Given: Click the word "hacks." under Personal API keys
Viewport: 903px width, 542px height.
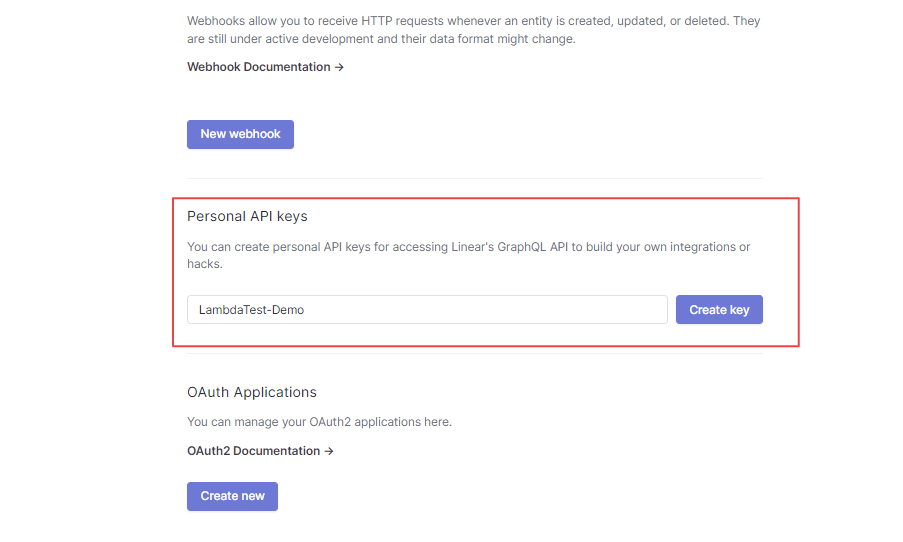Looking at the screenshot, I should point(205,264).
